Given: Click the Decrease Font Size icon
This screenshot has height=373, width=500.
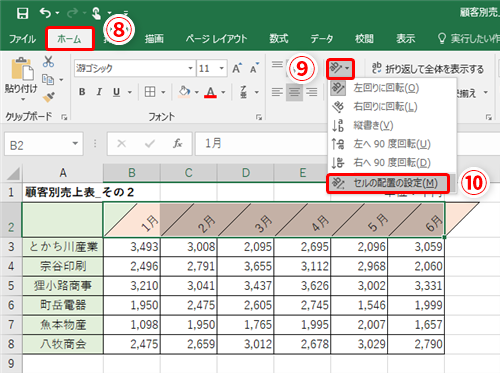Looking at the screenshot, I should pos(254,68).
